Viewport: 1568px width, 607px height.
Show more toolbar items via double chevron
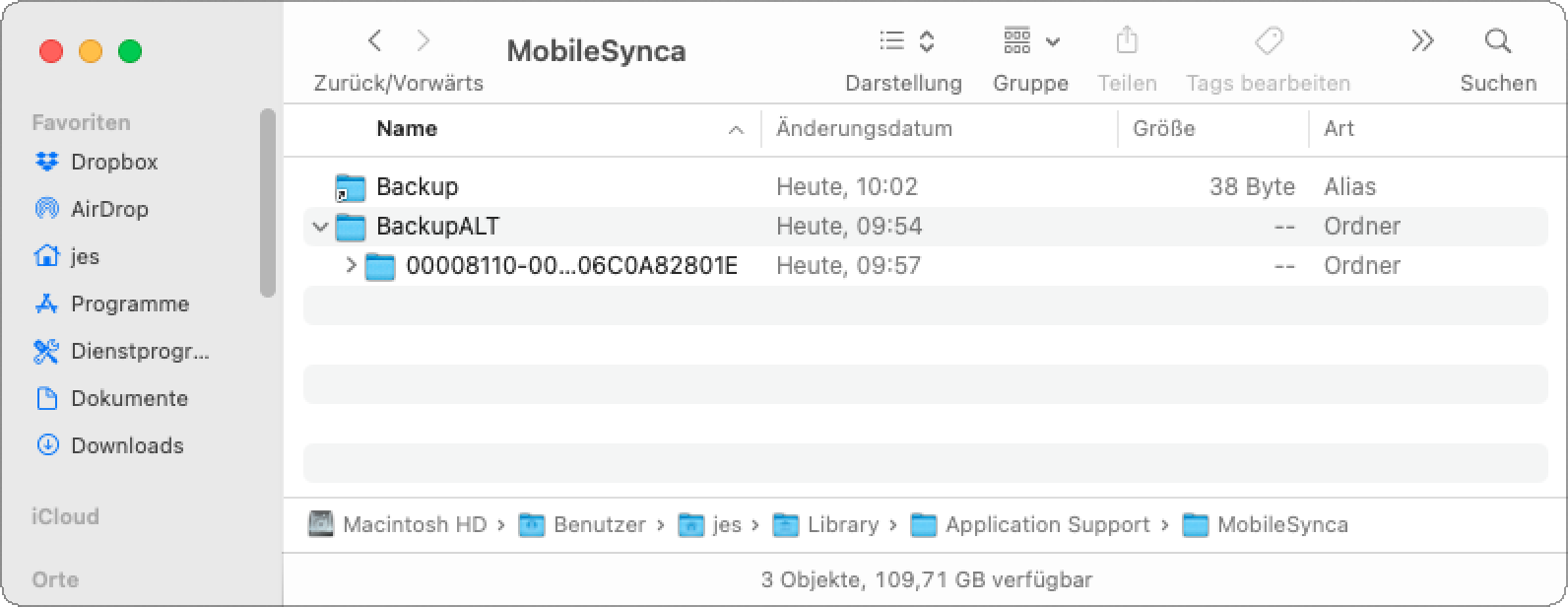click(1421, 40)
